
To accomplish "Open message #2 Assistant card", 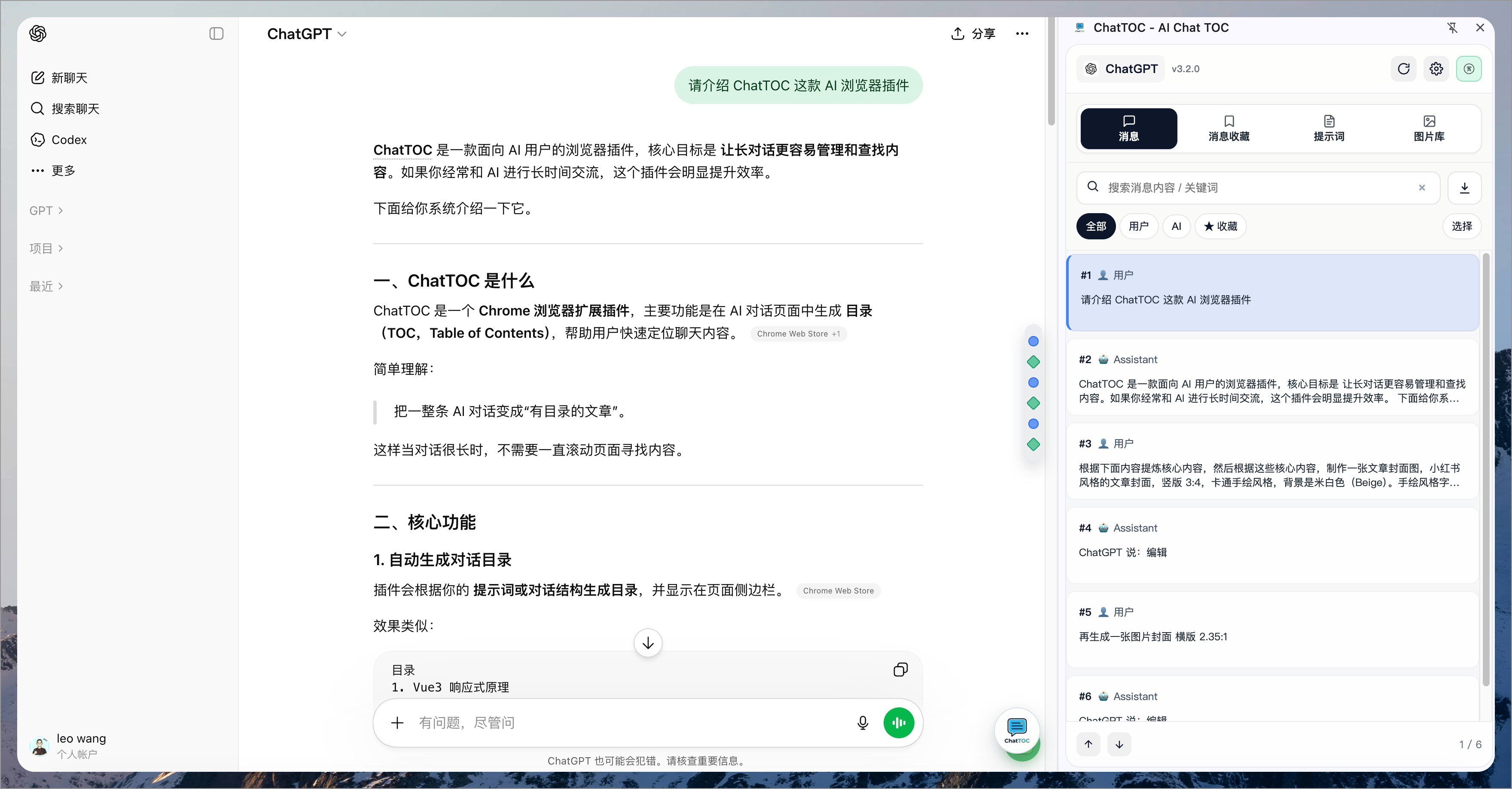I will coord(1272,377).
